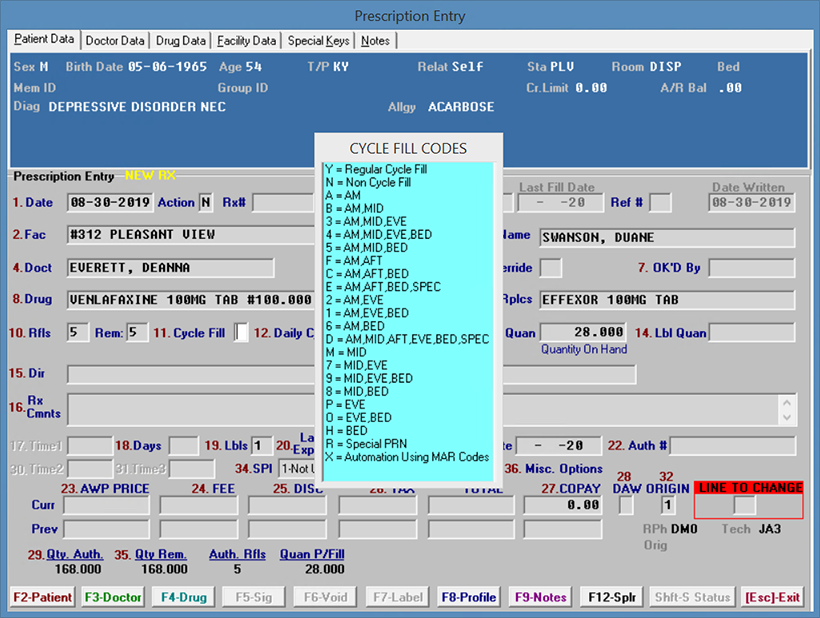Open the patient record with F2-Patient

coord(42,596)
